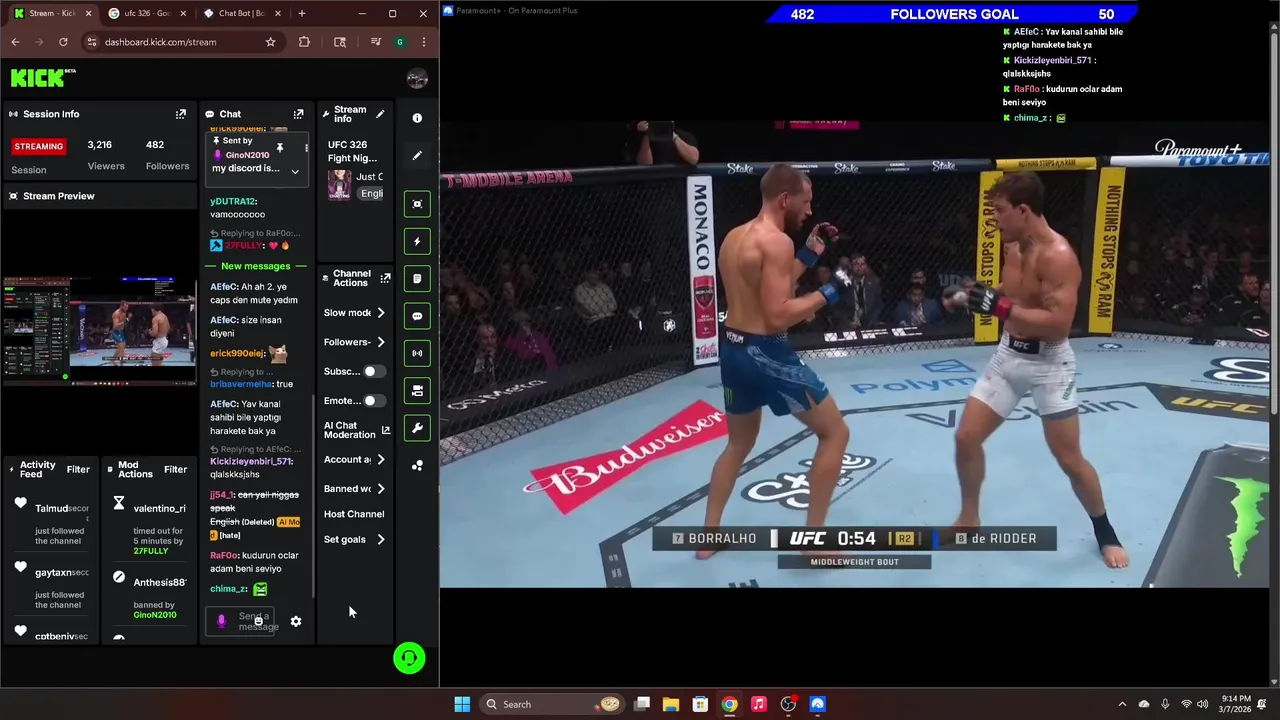Click Host Channel action

[354, 514]
